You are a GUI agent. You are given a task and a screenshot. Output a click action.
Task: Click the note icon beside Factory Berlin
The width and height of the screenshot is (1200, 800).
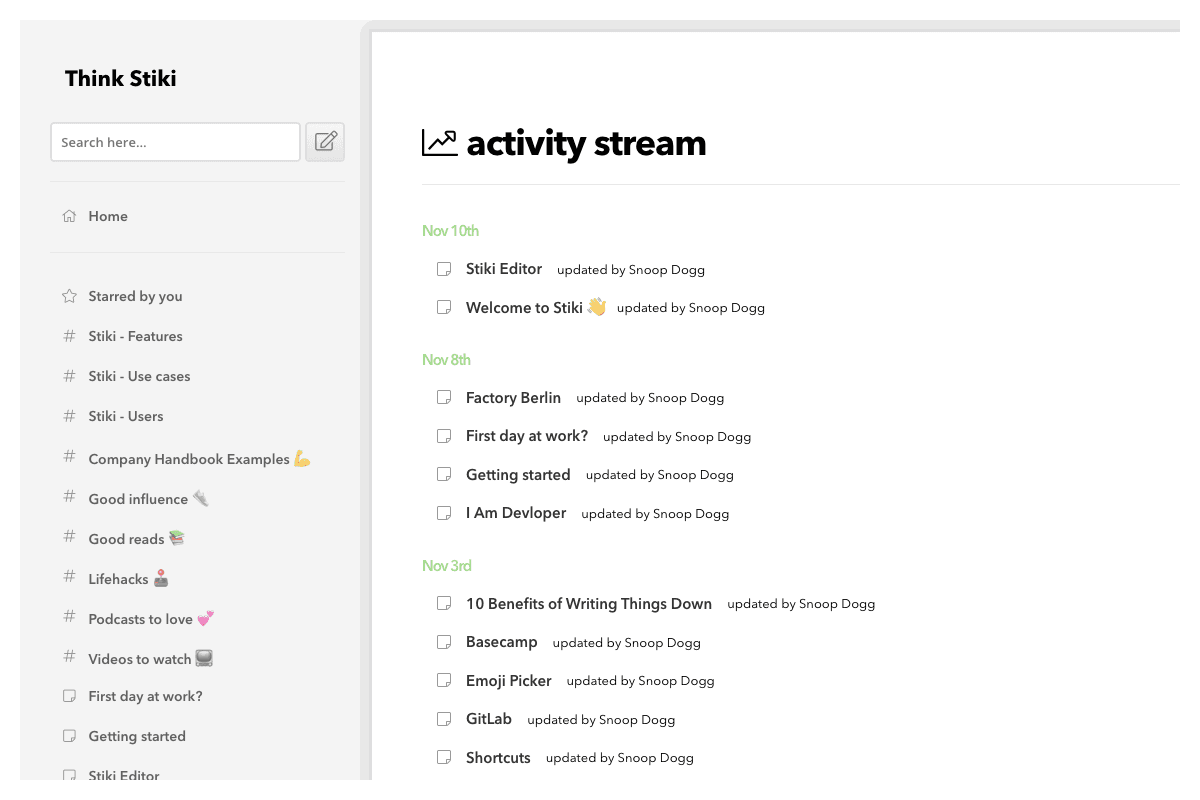click(x=444, y=398)
